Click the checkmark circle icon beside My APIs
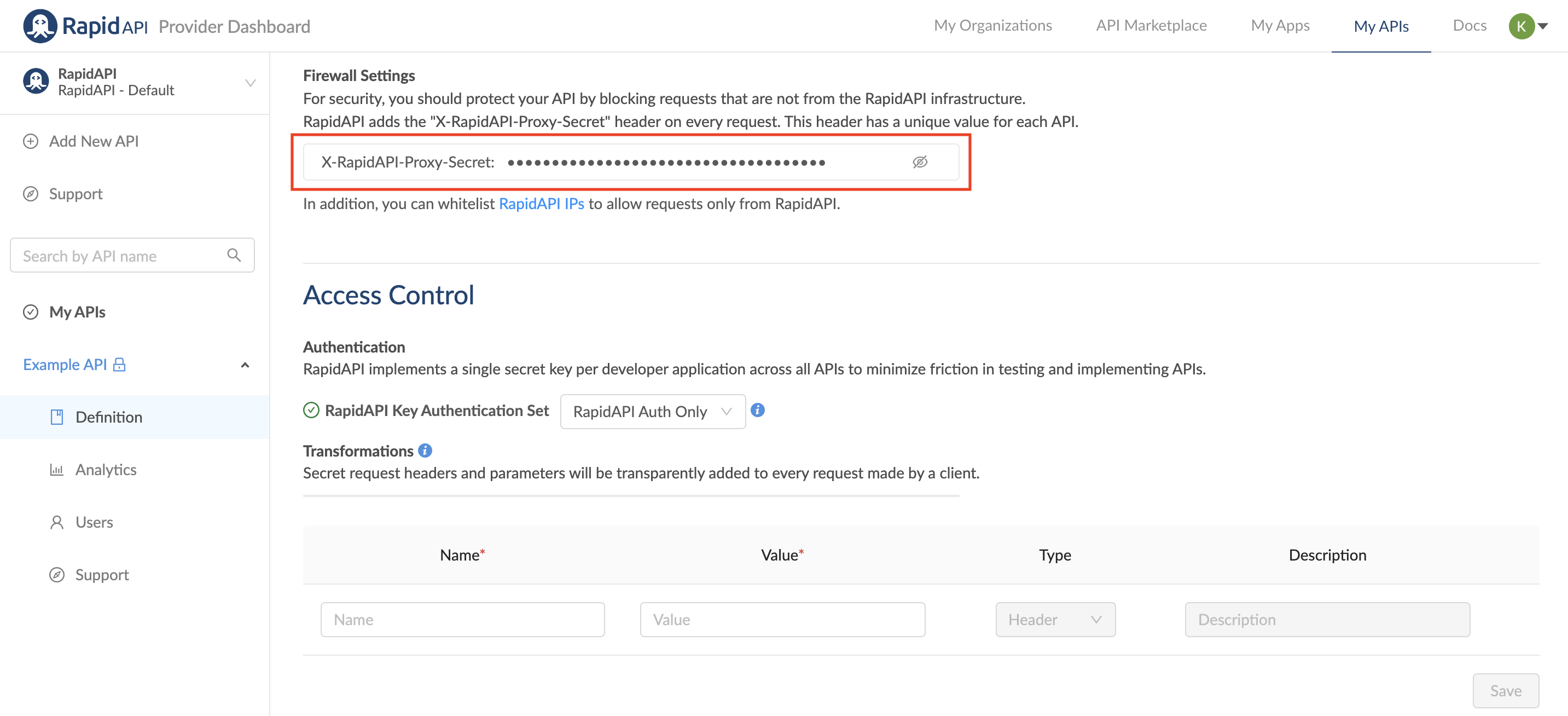Screen dimensions: 1568x716 [31, 313]
